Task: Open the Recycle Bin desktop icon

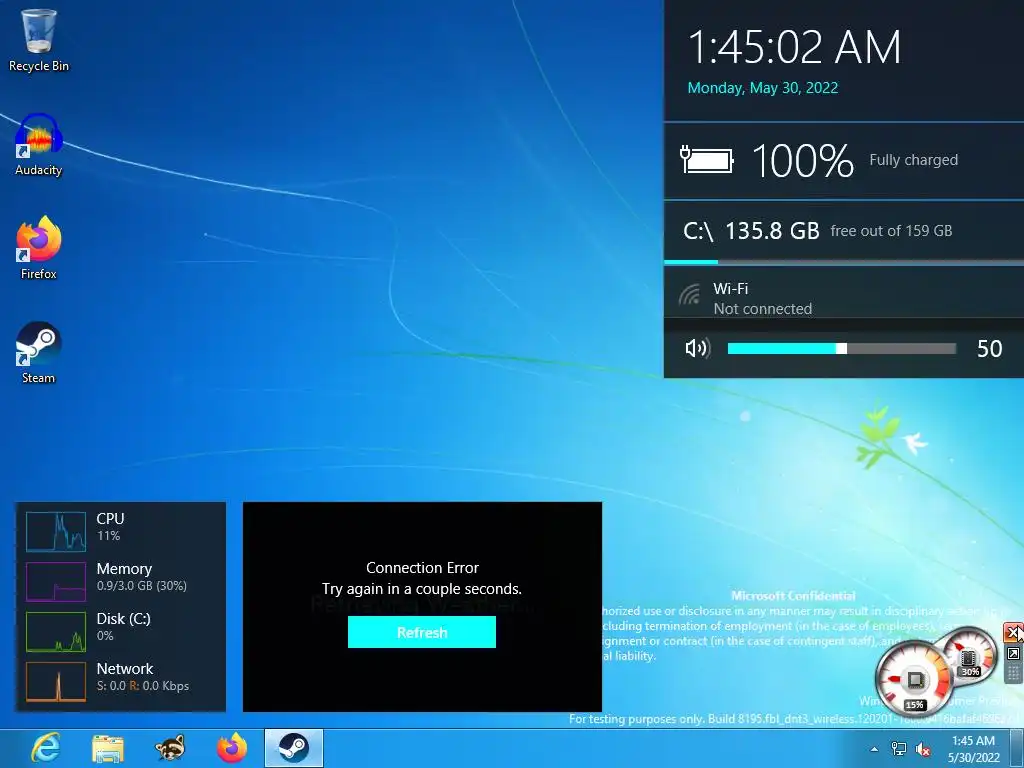Action: click(x=39, y=39)
